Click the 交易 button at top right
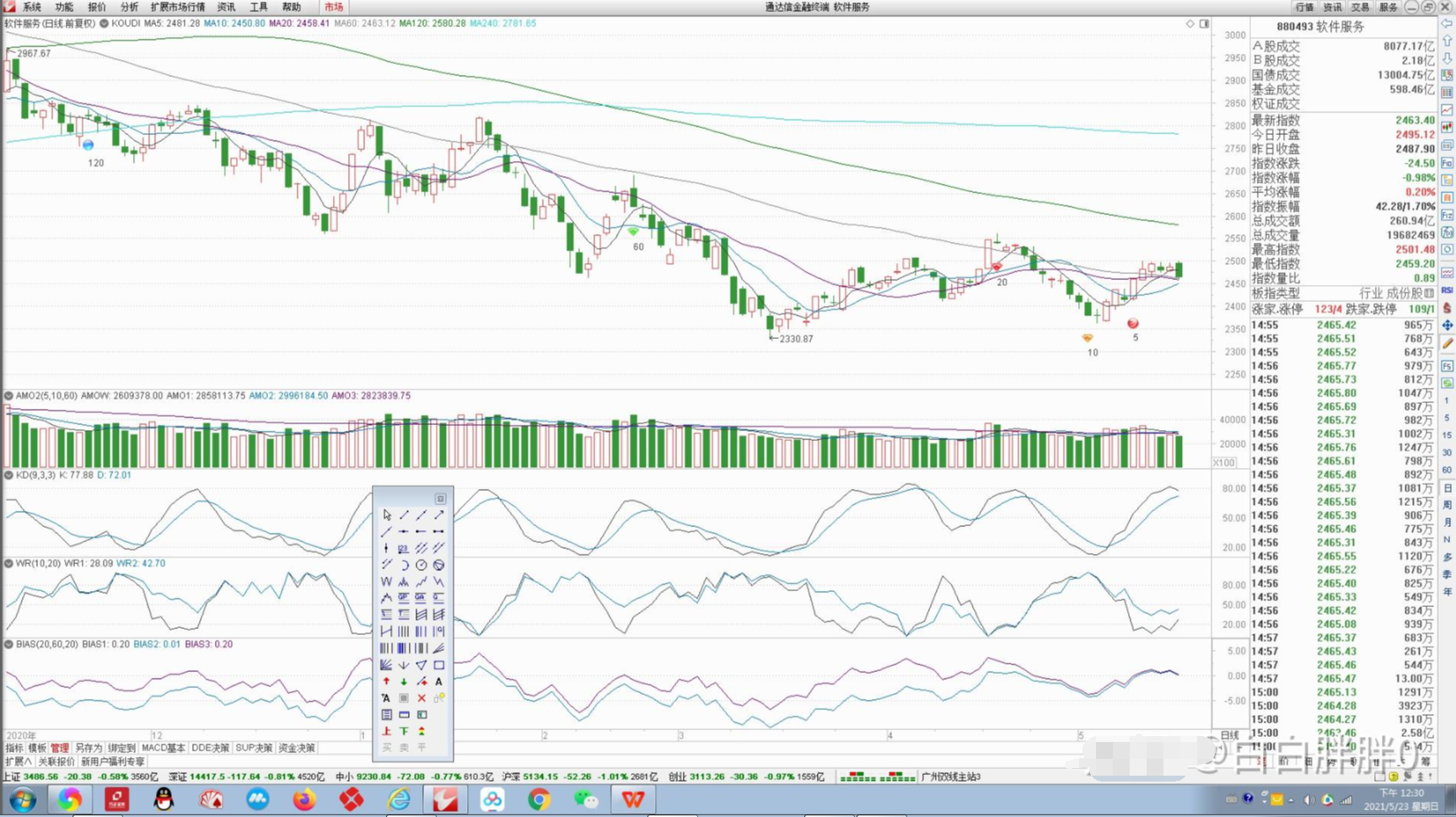Viewport: 1456px width, 817px height. click(x=1361, y=7)
